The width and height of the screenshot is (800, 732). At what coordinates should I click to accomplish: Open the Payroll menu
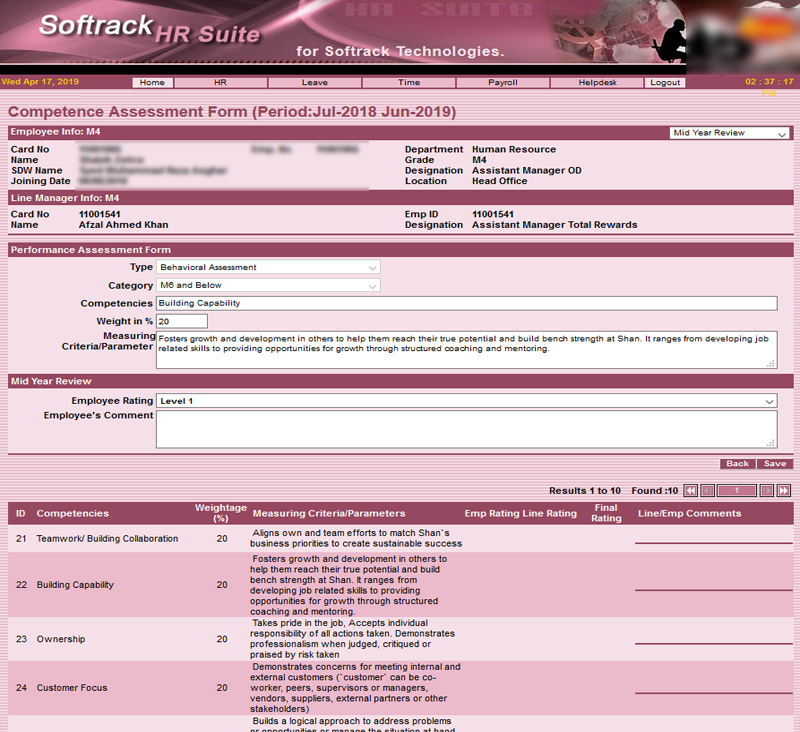[502, 83]
